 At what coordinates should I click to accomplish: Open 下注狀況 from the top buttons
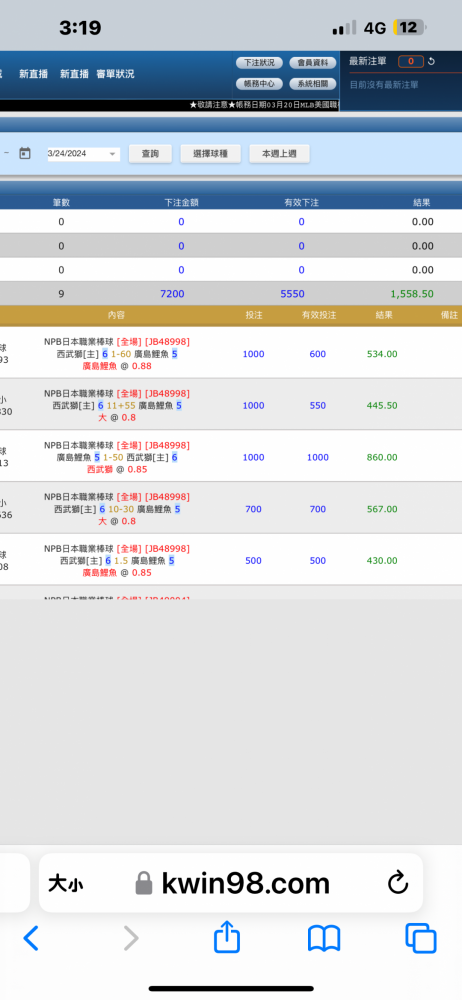(x=260, y=62)
